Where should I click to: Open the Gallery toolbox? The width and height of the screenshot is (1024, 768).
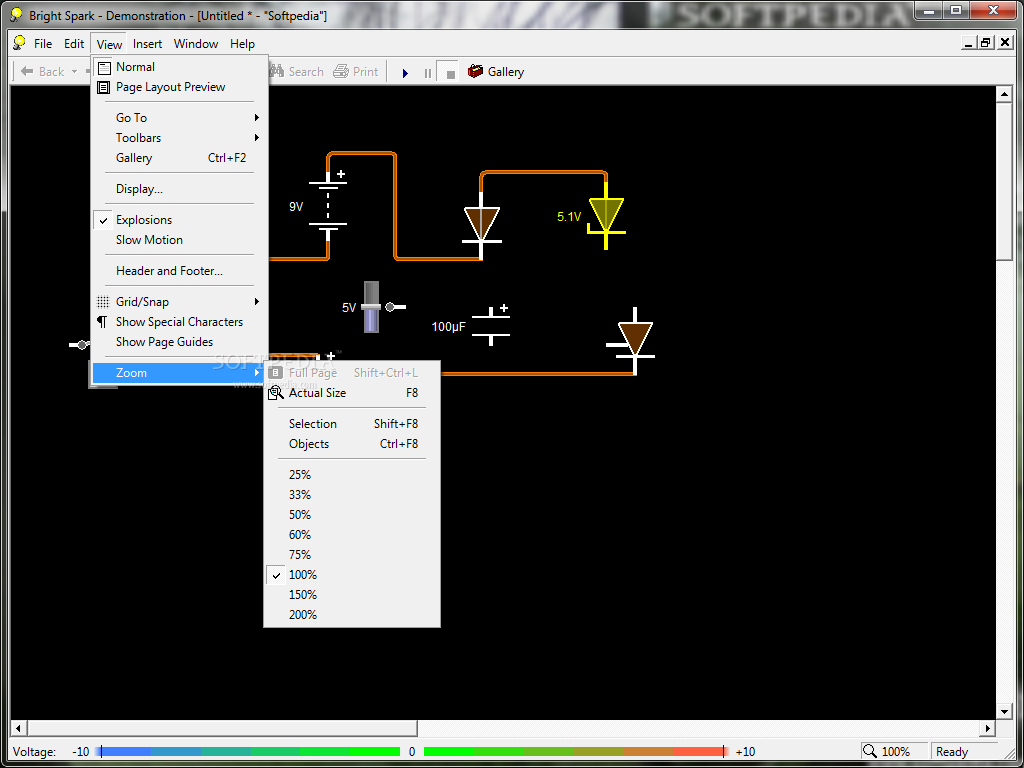click(496, 72)
